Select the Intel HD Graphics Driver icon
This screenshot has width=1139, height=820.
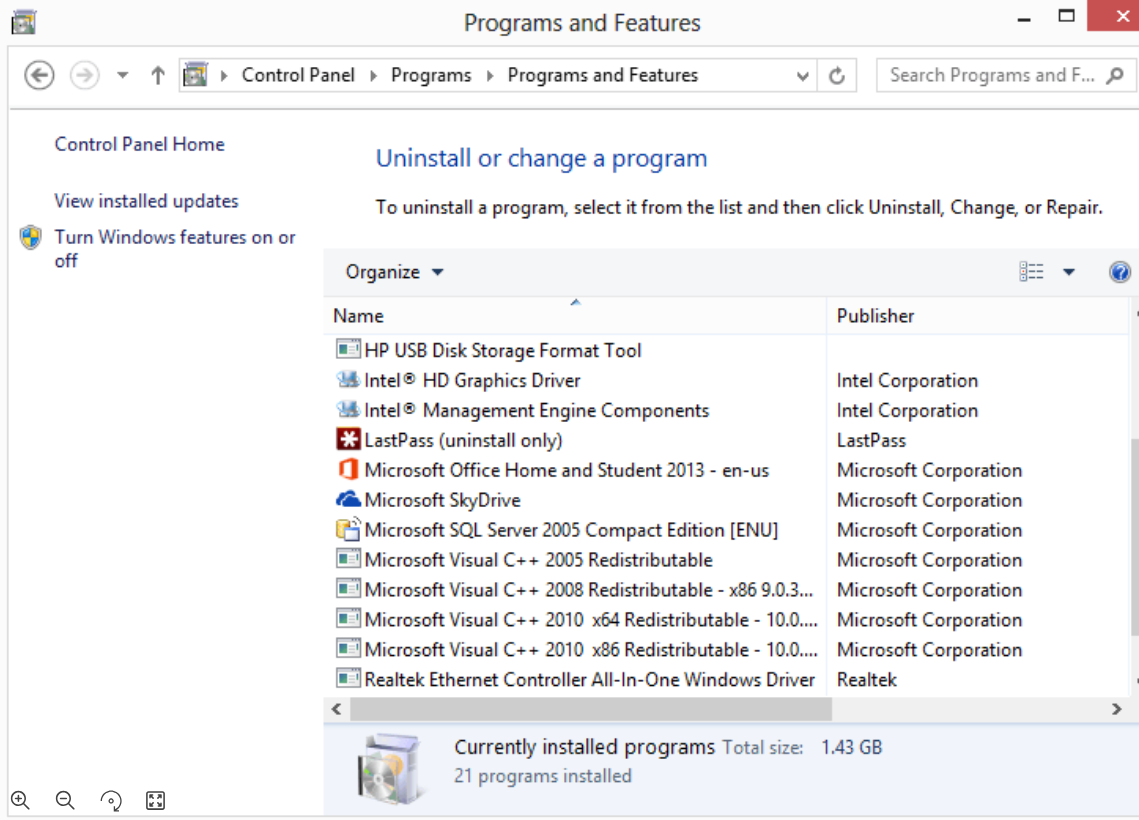[x=348, y=379]
